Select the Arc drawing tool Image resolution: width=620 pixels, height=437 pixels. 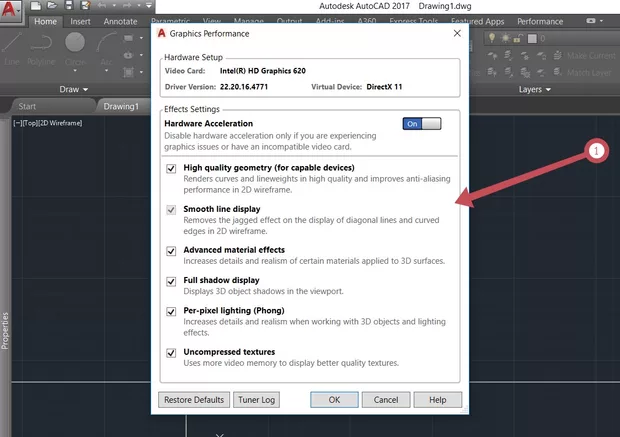pyautogui.click(x=107, y=44)
